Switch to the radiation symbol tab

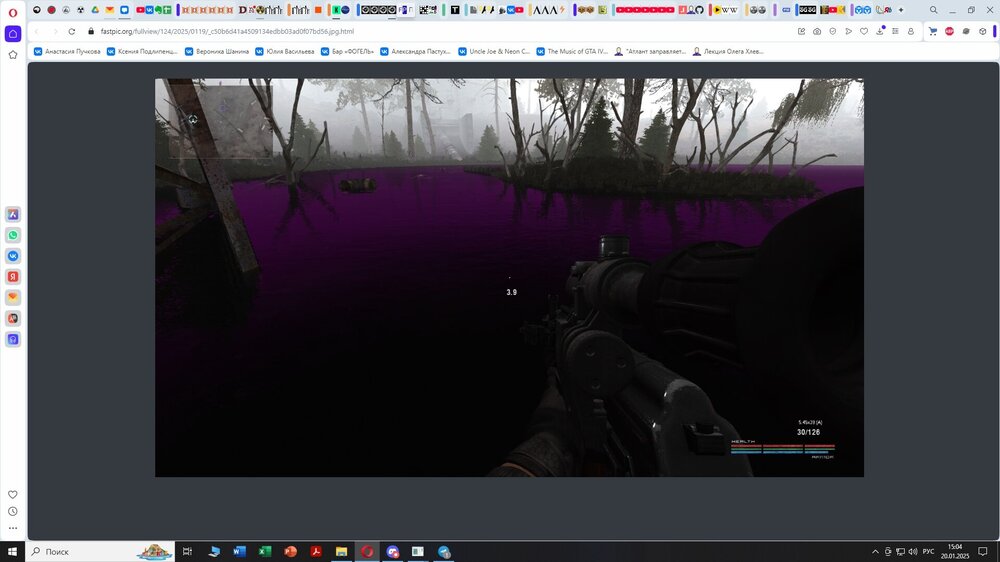80,10
